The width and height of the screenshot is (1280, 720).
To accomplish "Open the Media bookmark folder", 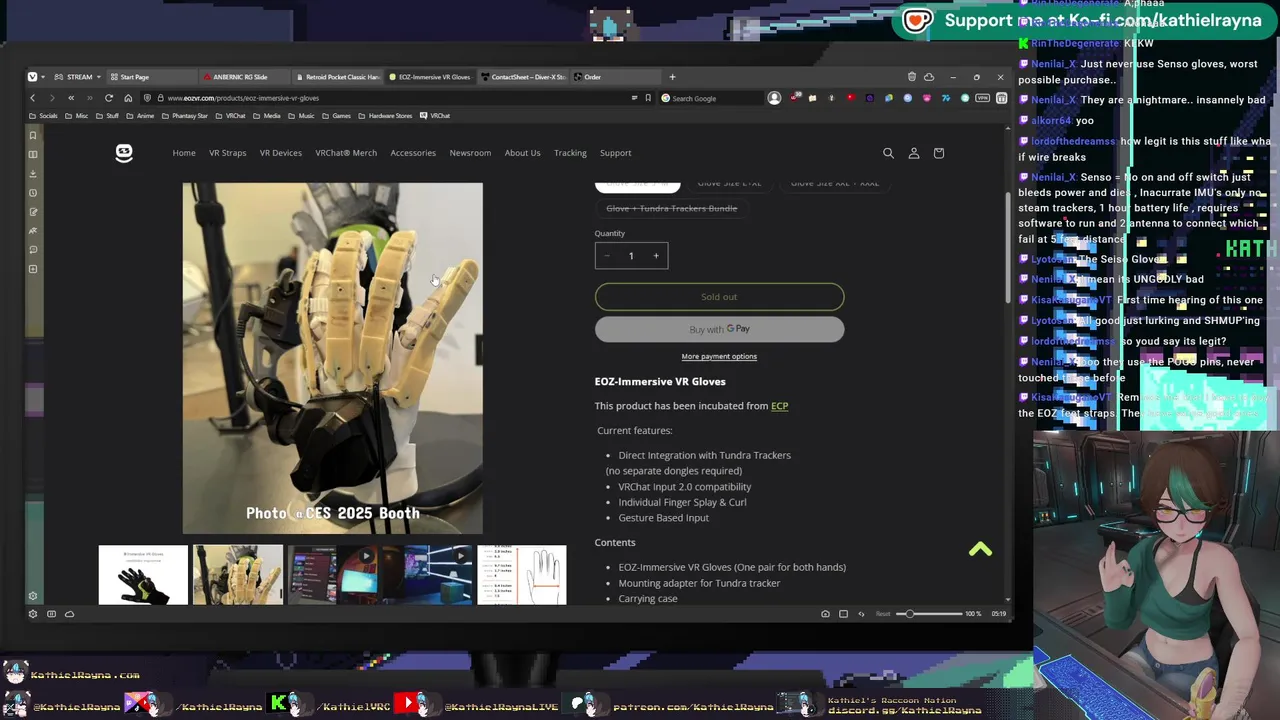I will coord(267,116).
